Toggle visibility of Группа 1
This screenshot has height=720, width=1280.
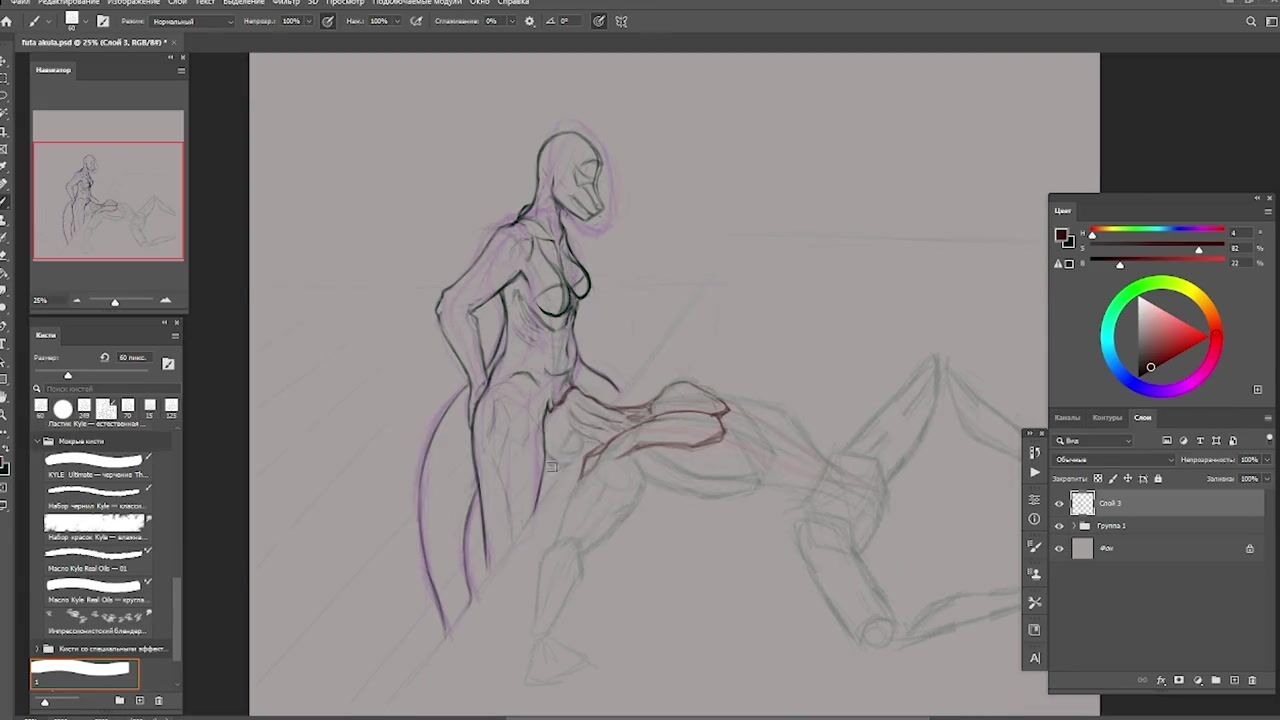pyautogui.click(x=1059, y=526)
